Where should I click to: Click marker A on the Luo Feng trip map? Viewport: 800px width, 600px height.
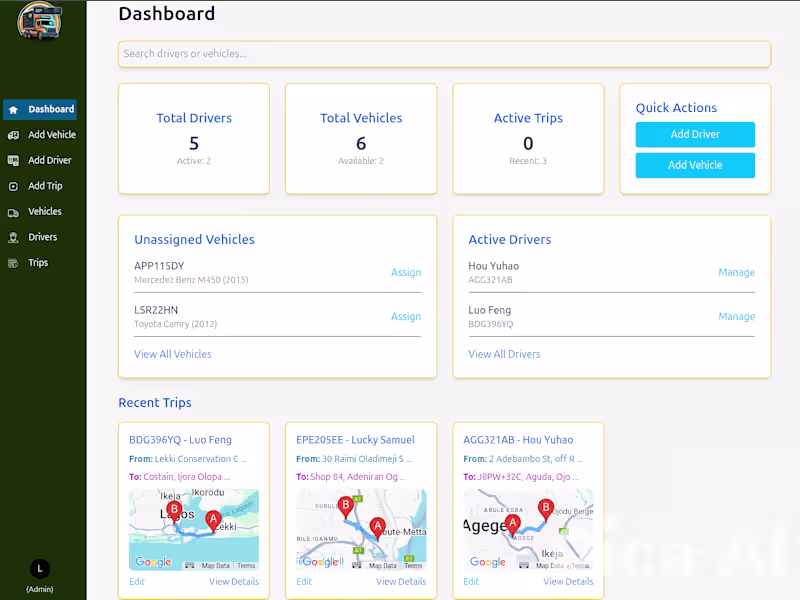pos(213,521)
